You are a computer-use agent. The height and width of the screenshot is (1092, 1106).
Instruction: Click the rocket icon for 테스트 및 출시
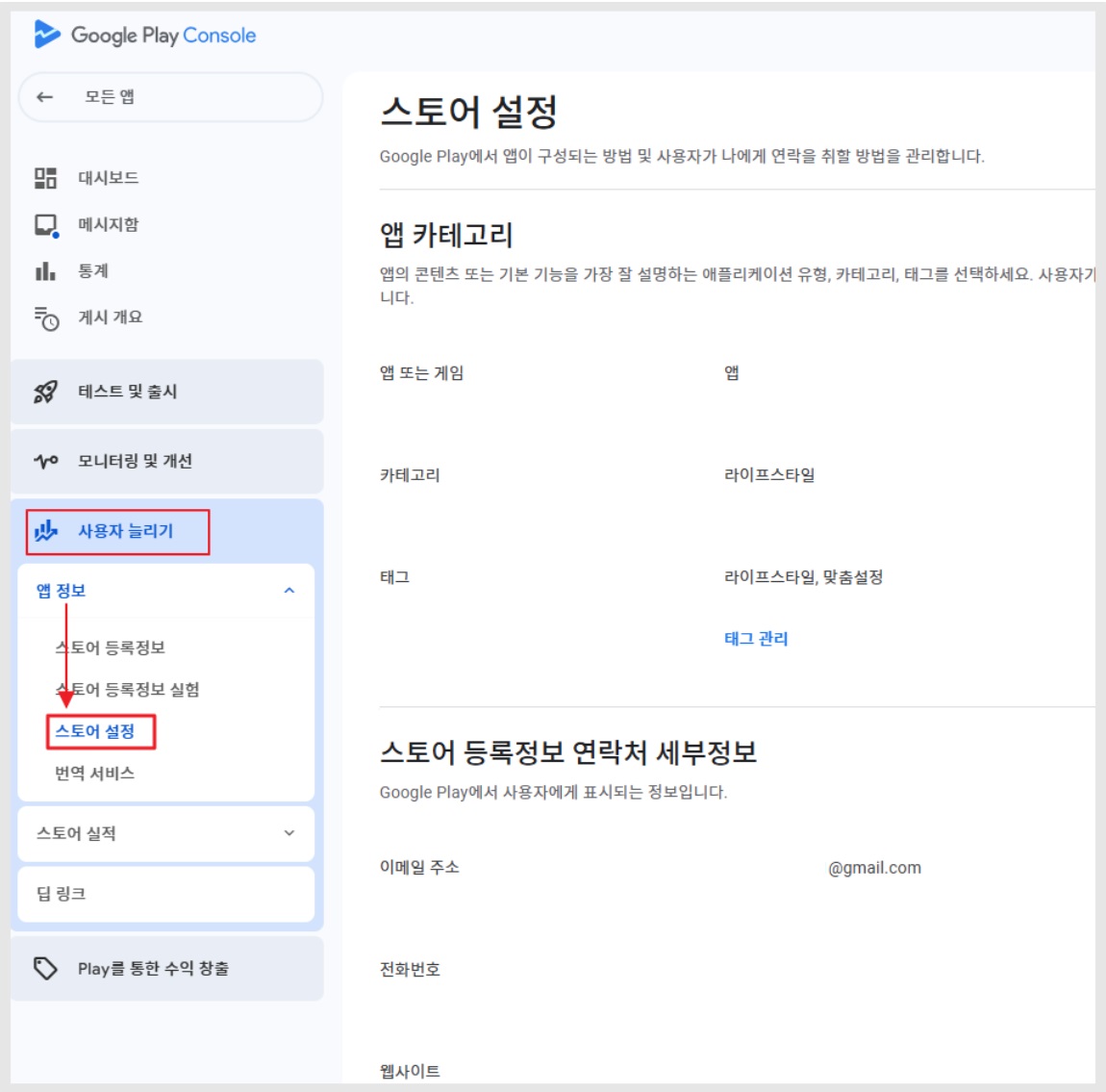click(x=46, y=392)
